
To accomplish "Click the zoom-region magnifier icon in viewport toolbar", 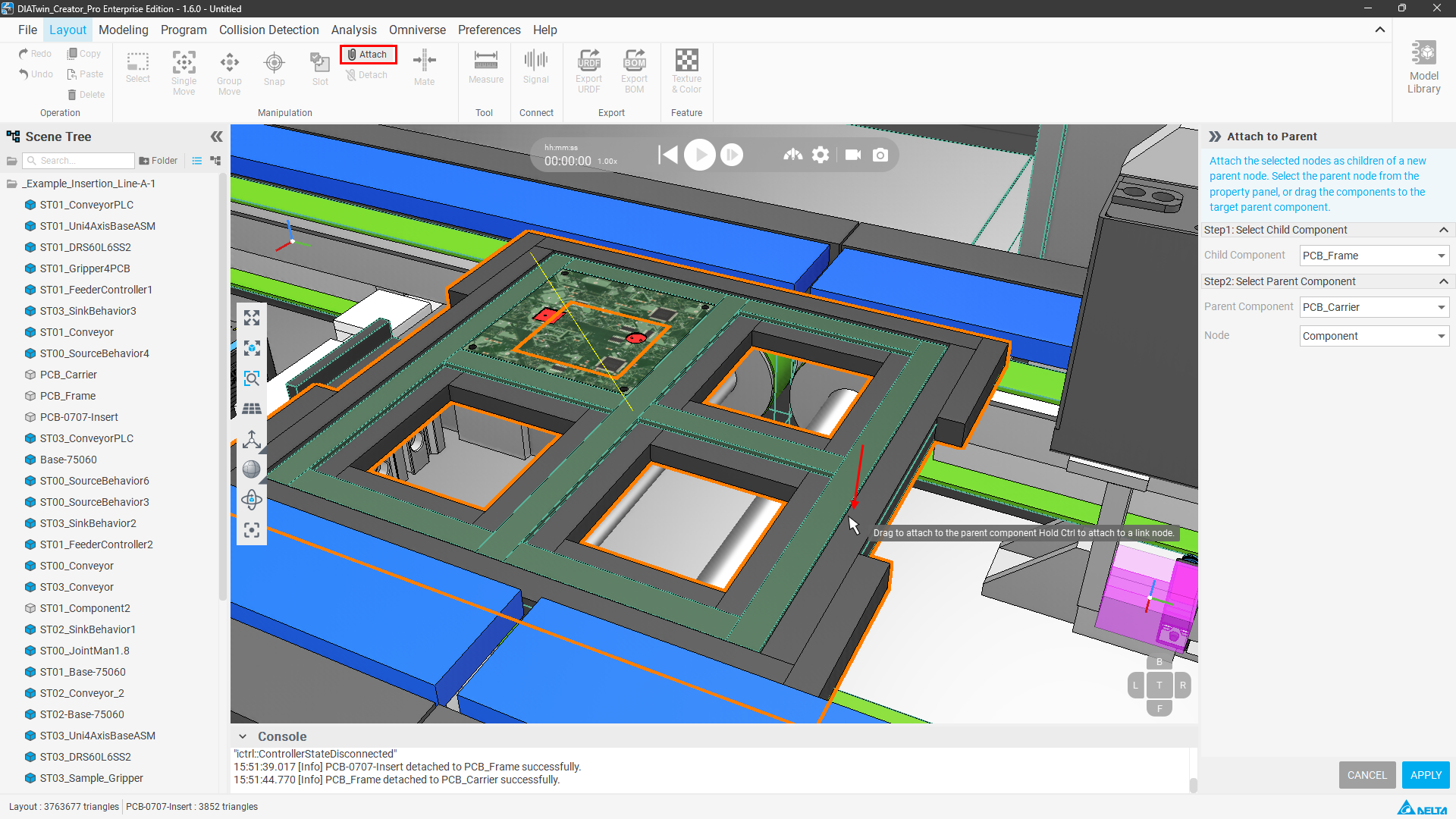I will (252, 378).
